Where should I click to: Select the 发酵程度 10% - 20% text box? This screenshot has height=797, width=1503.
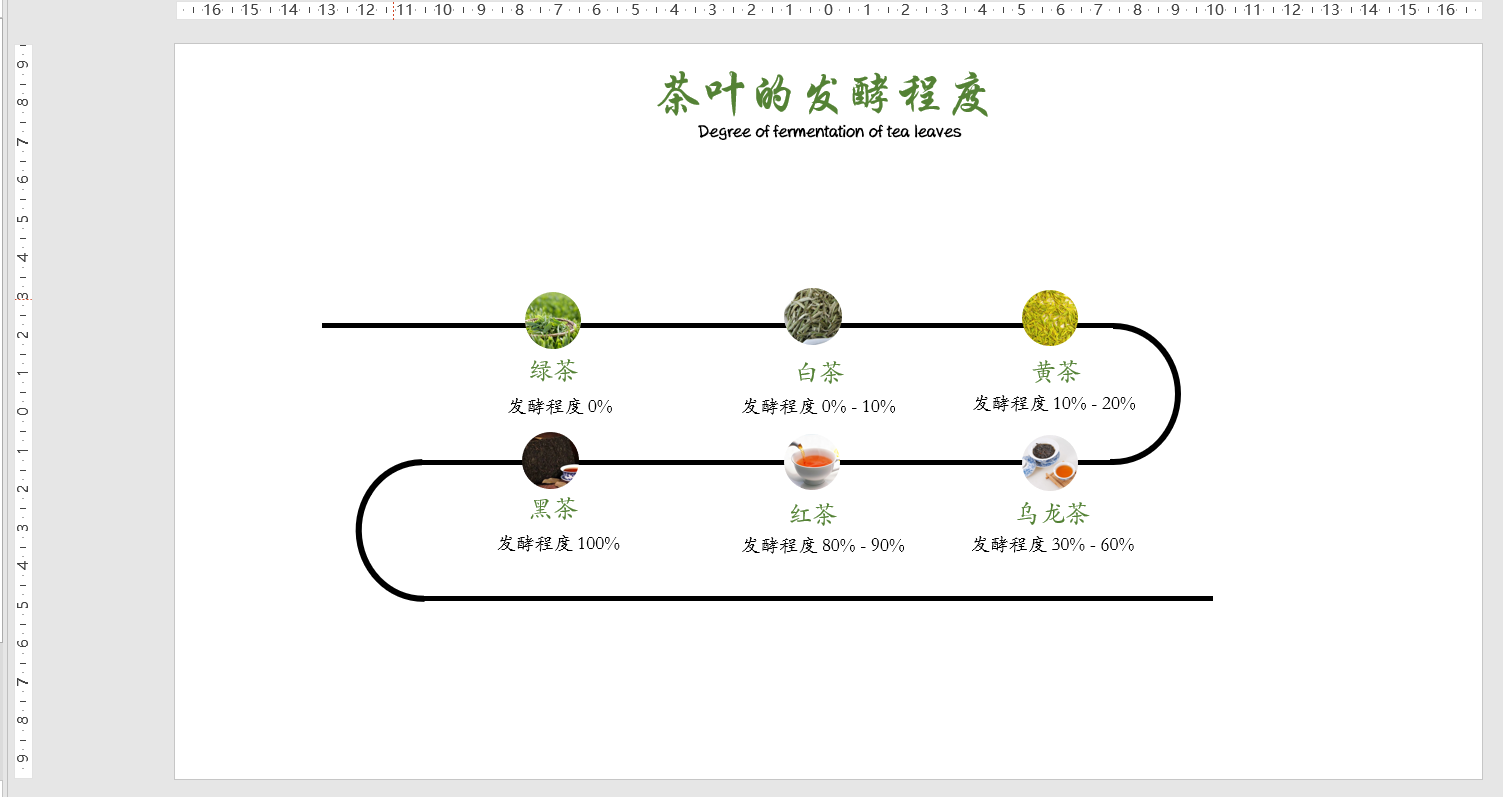pos(1051,404)
